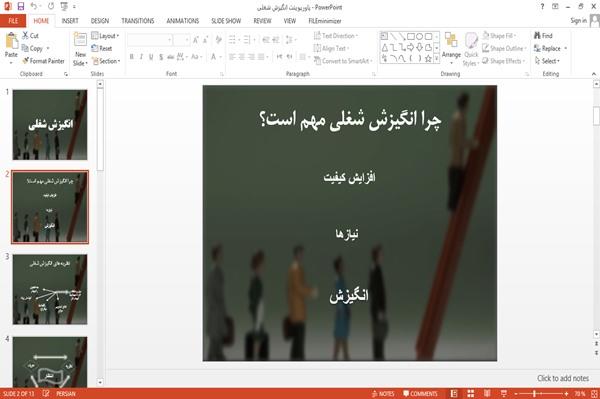Viewport: 600px width, 399px height.
Task: Open the Font Color dropdown swatch
Action: (215, 57)
